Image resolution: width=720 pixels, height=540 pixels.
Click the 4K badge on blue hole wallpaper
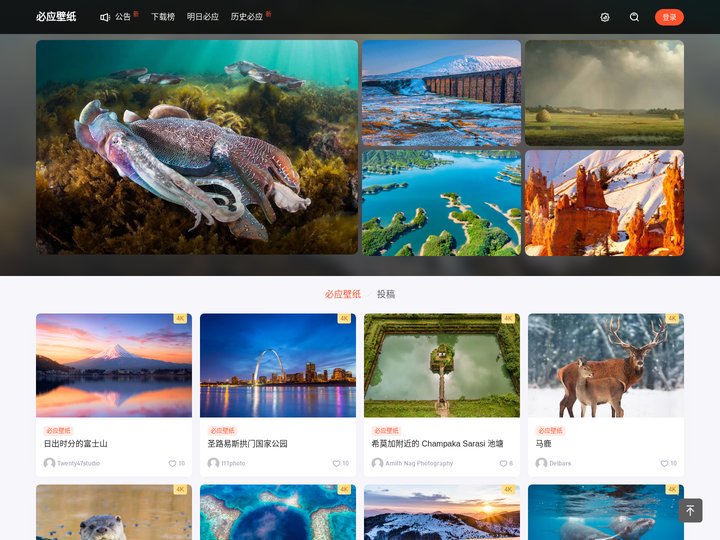[344, 489]
